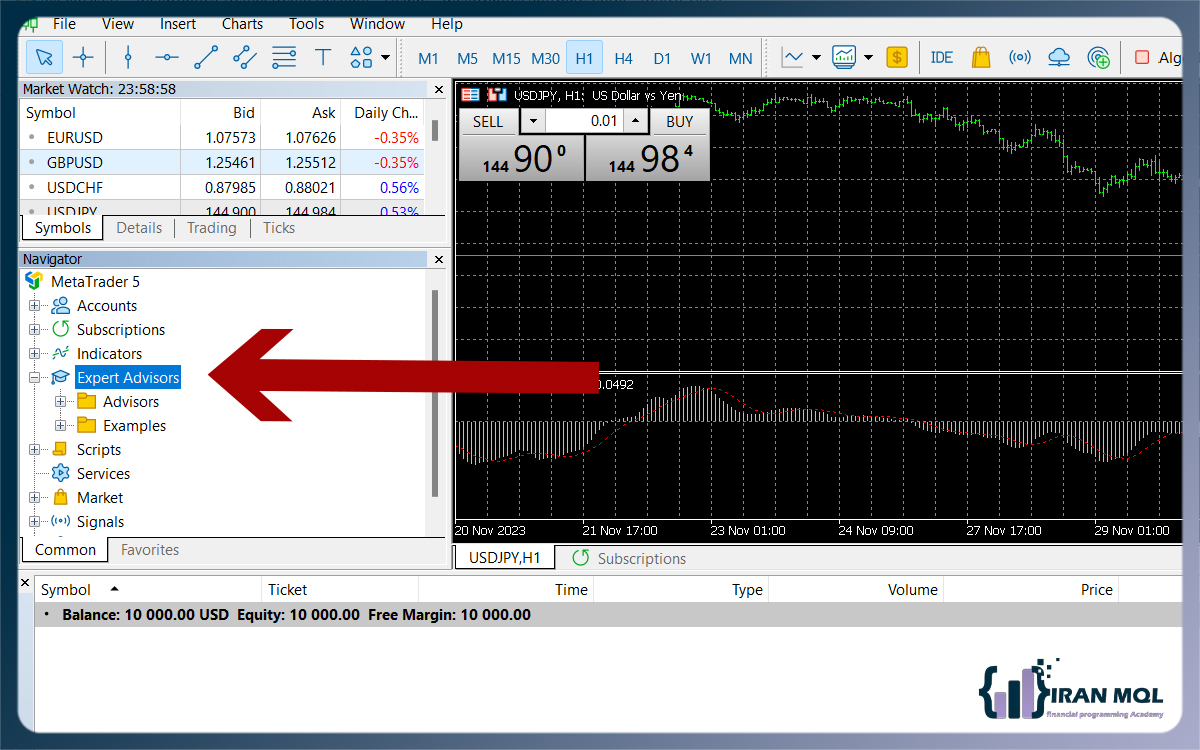The height and width of the screenshot is (750, 1200).
Task: Select the cursor arrow tool
Action: tap(44, 57)
